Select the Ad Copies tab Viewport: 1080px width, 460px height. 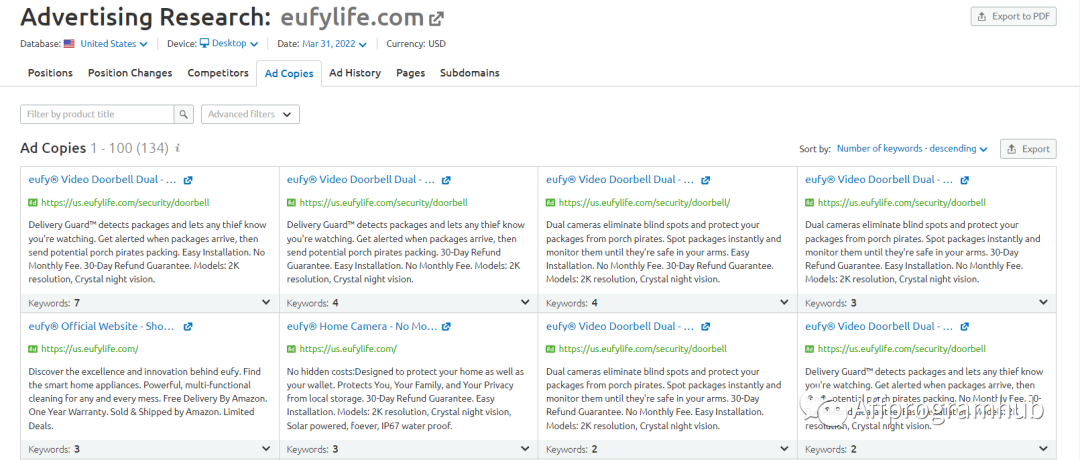pos(289,74)
